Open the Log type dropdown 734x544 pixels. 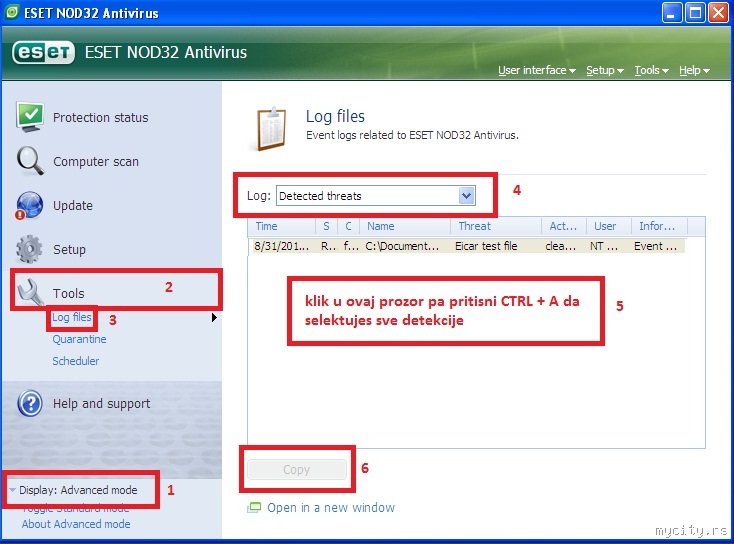point(466,196)
